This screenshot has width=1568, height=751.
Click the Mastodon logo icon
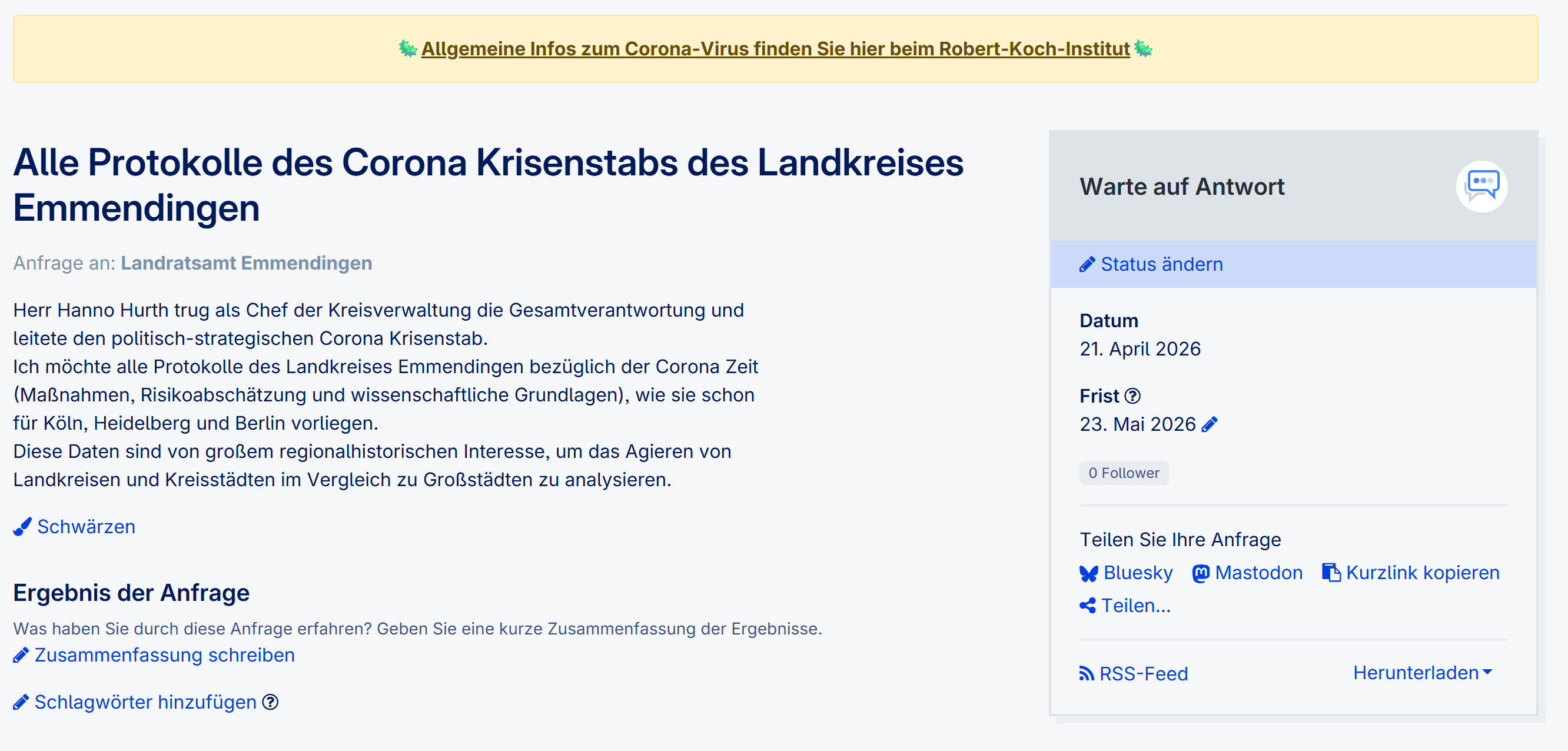1200,573
